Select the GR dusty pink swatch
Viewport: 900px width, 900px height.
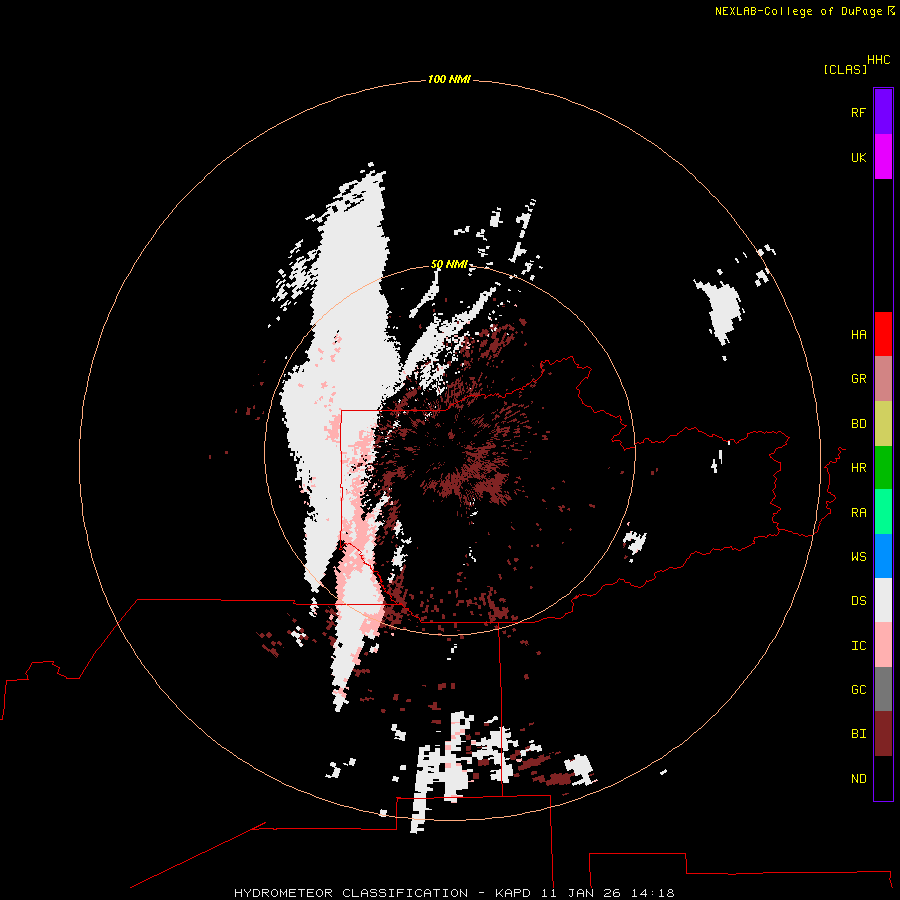(x=883, y=379)
